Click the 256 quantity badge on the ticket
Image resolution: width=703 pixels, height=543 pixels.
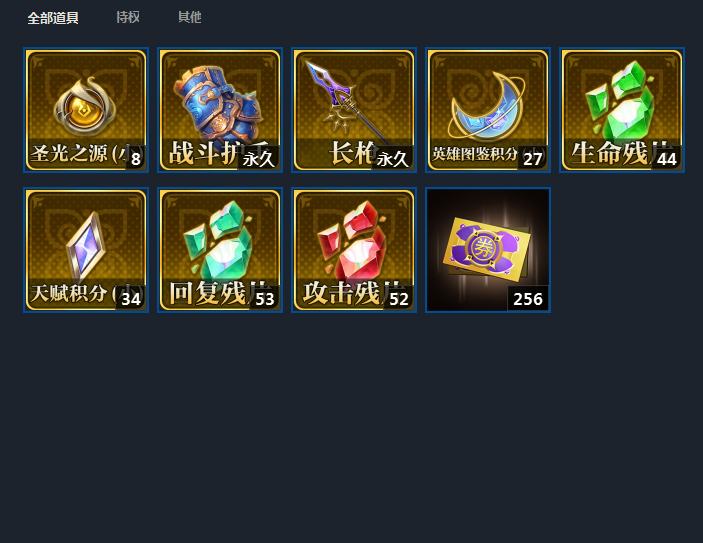(x=528, y=299)
